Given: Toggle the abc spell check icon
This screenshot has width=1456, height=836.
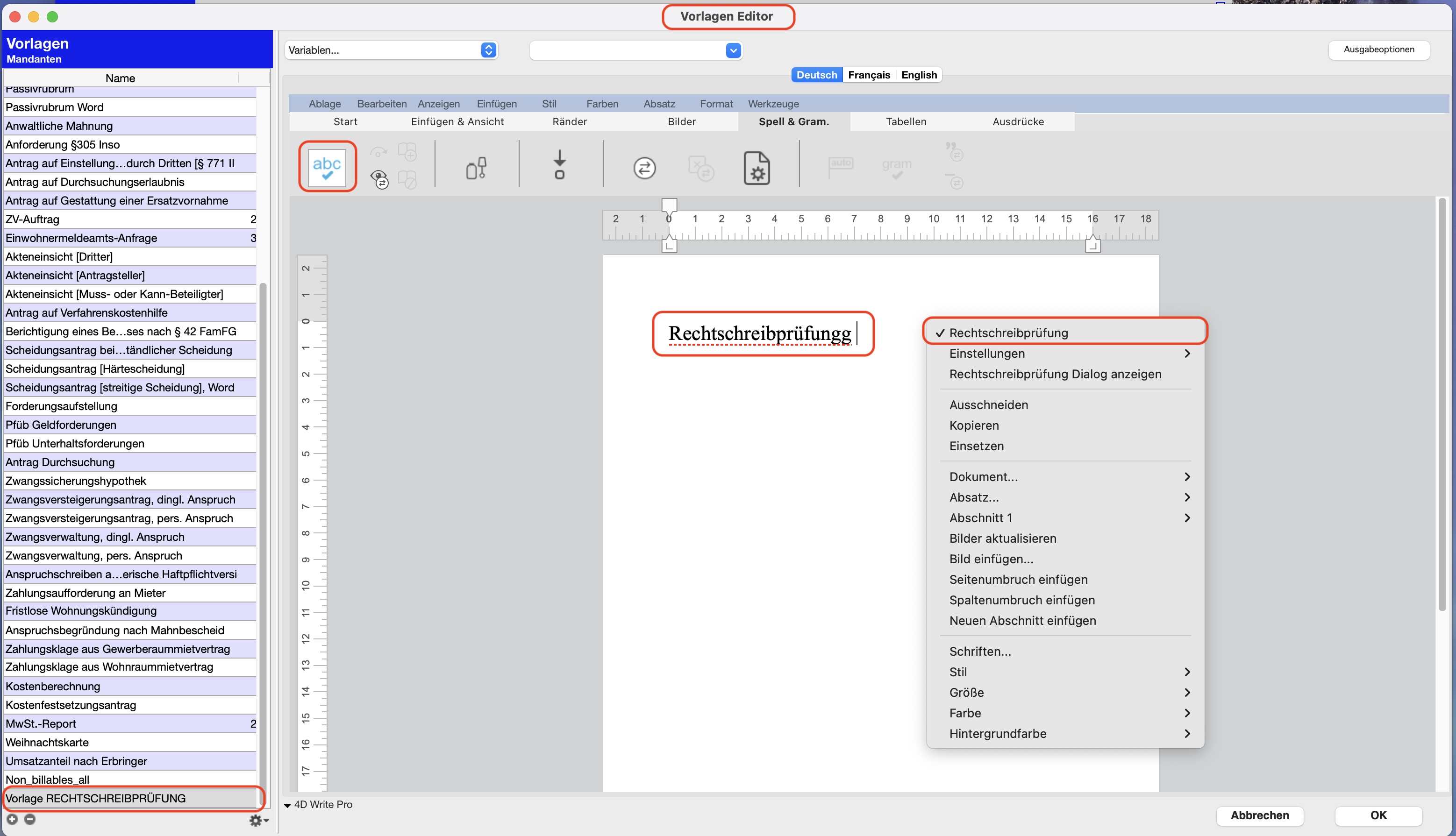Looking at the screenshot, I should point(327,168).
